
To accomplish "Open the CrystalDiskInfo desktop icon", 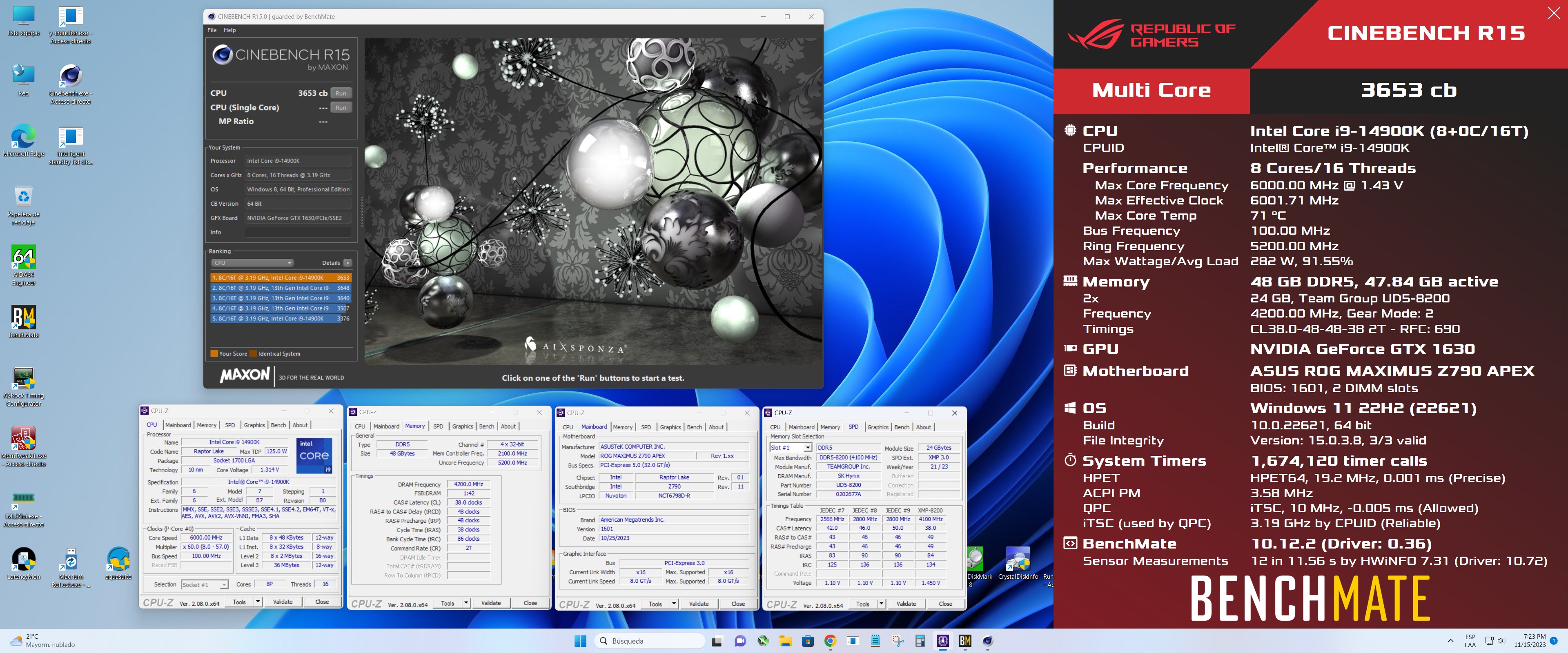I will coord(1018,564).
